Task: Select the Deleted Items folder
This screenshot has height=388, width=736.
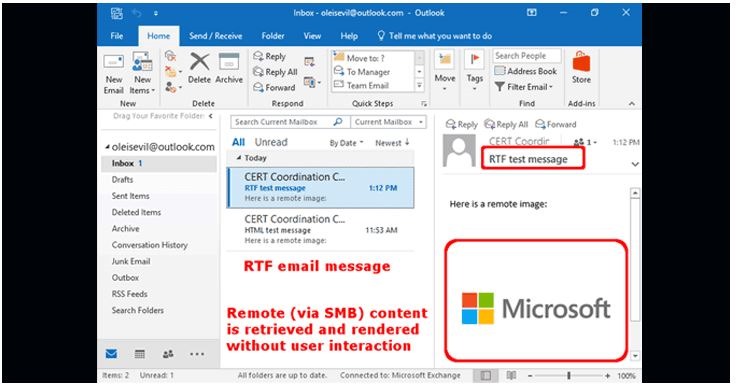Action: 136,213
